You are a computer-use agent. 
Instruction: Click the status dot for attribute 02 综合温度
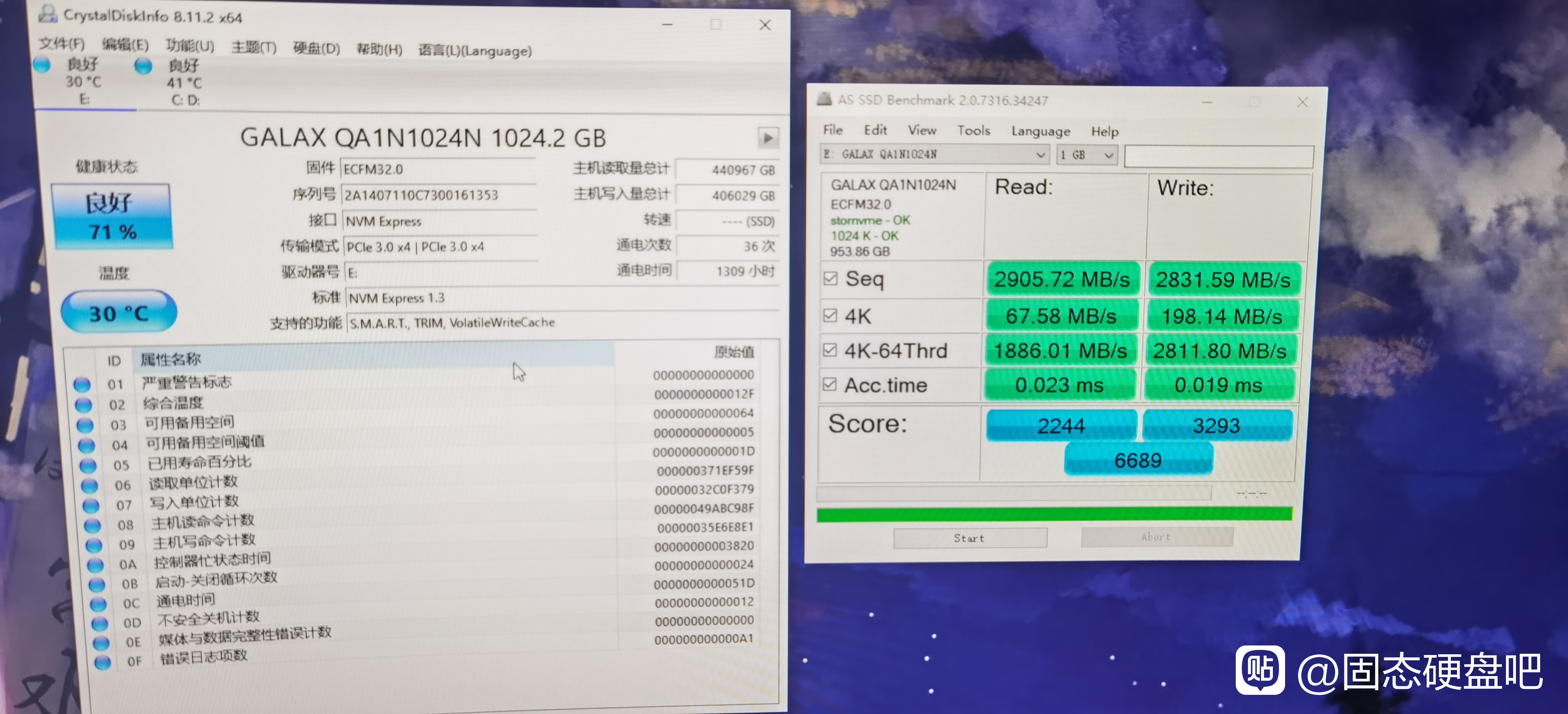coord(83,405)
